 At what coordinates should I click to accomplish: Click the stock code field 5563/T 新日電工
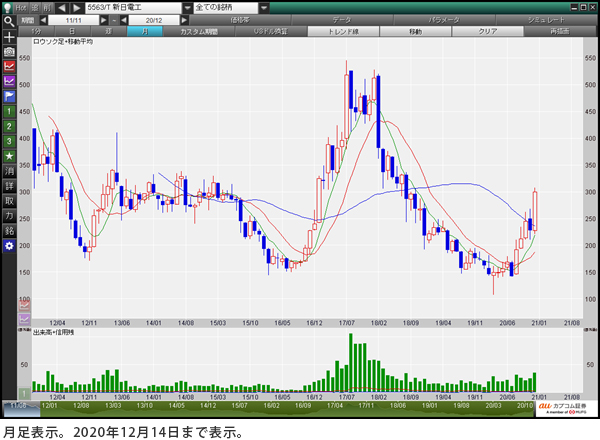[133, 8]
